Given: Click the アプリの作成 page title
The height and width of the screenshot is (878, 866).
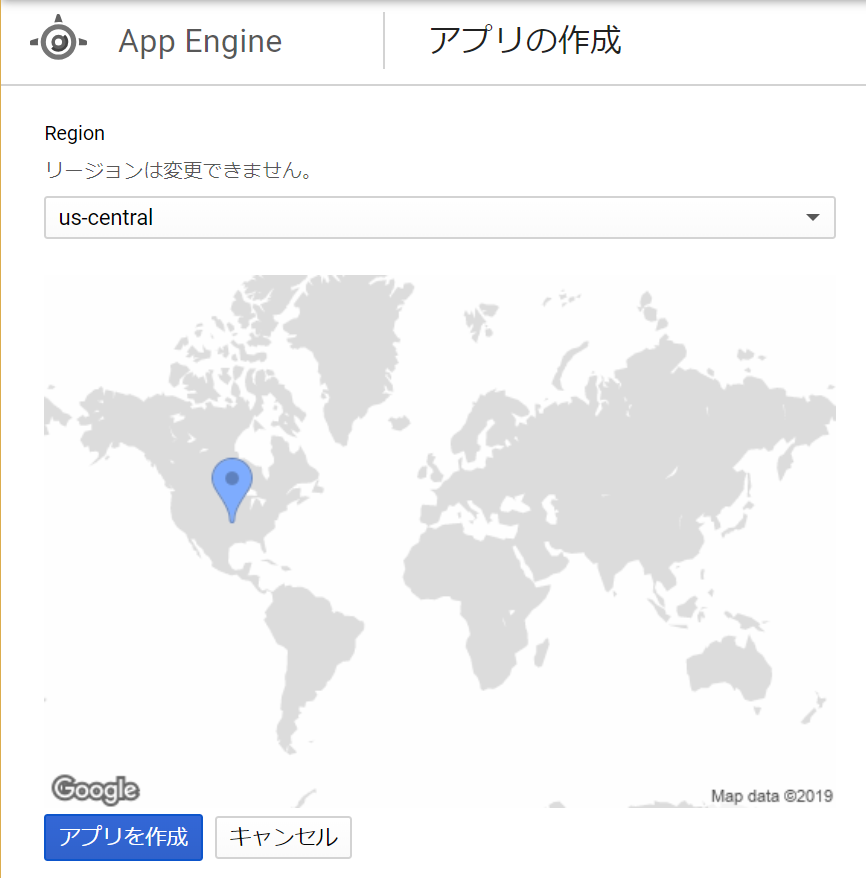Looking at the screenshot, I should point(525,41).
